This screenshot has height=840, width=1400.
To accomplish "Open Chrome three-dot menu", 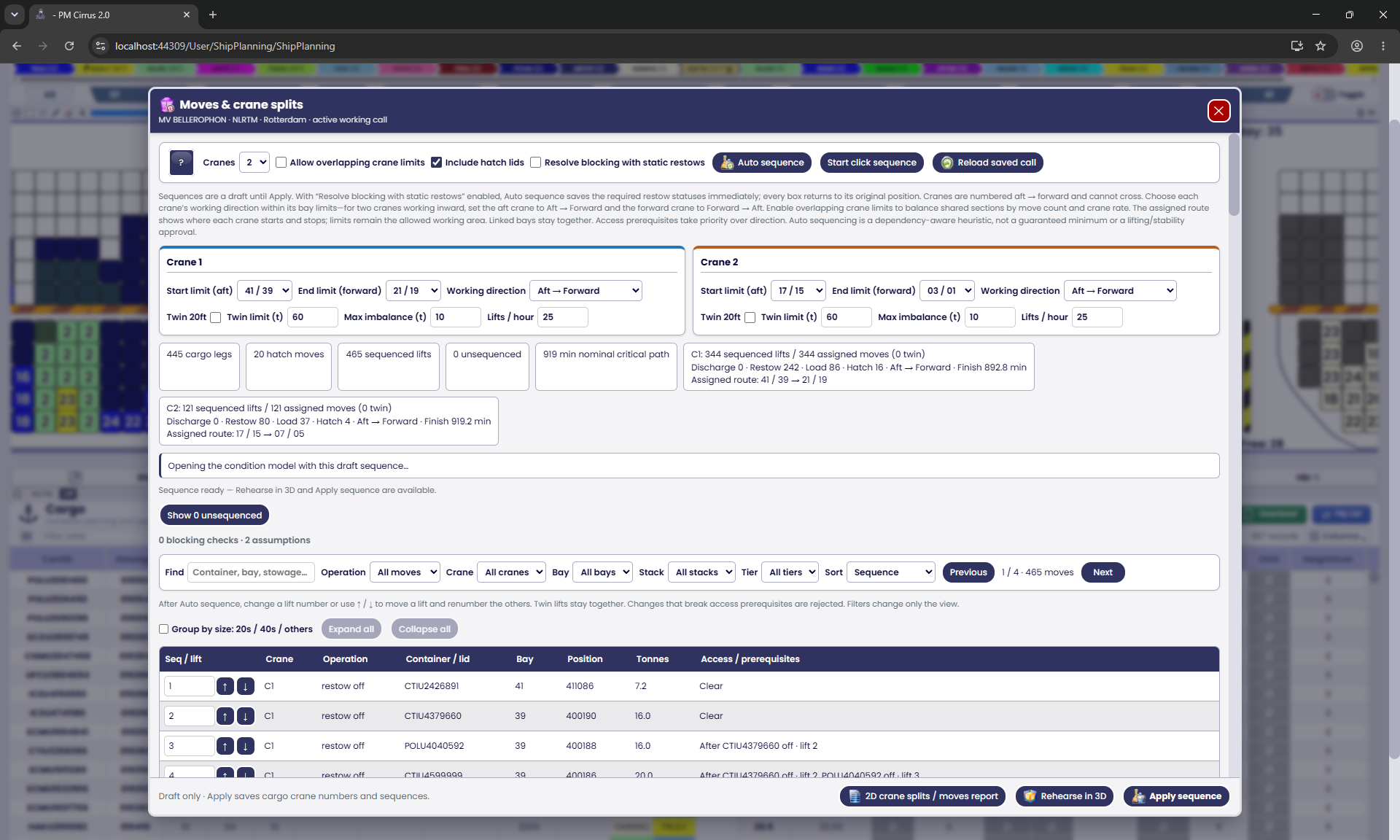I will click(1383, 46).
